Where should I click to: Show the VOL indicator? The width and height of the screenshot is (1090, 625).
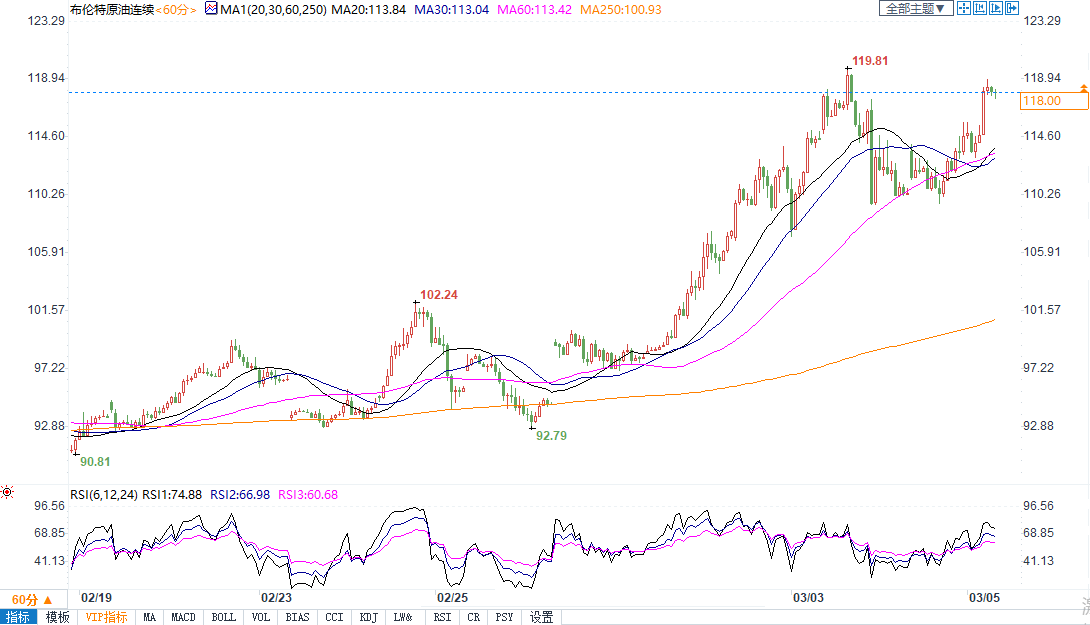pyautogui.click(x=262, y=617)
